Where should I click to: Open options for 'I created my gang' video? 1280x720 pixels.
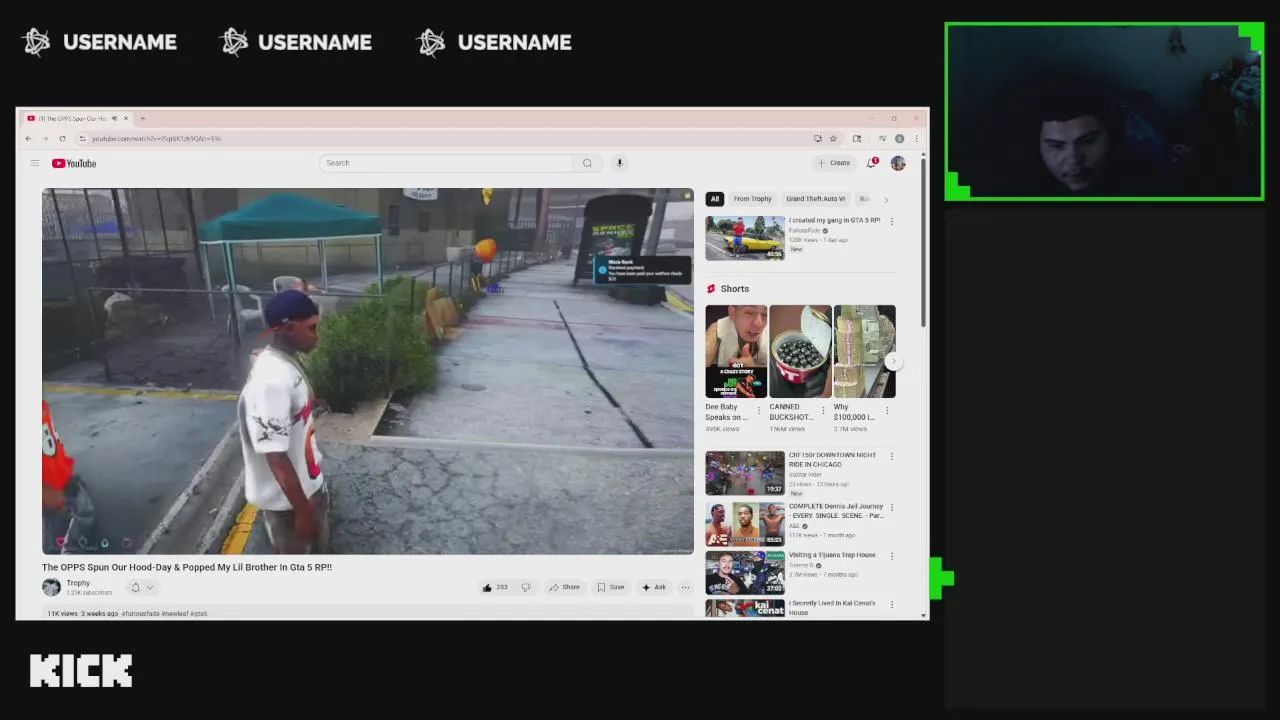pyautogui.click(x=892, y=221)
